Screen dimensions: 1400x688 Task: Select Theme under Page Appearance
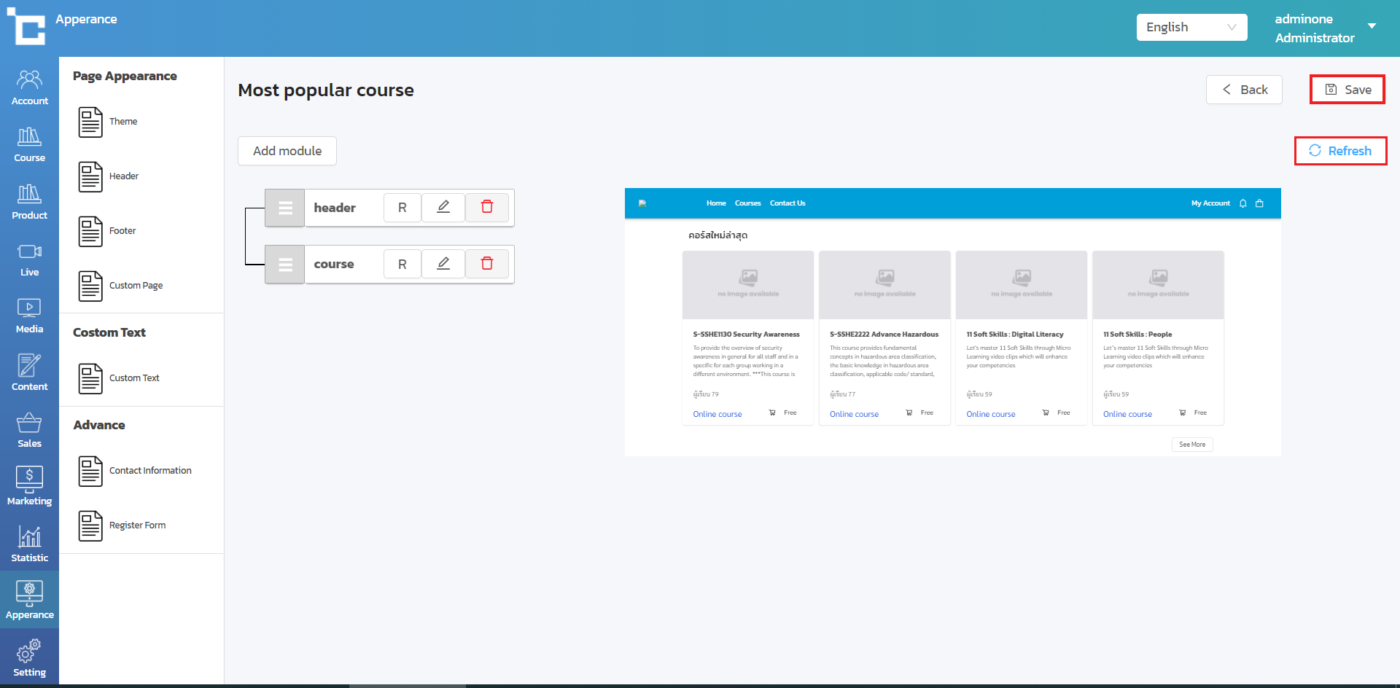click(x=123, y=122)
